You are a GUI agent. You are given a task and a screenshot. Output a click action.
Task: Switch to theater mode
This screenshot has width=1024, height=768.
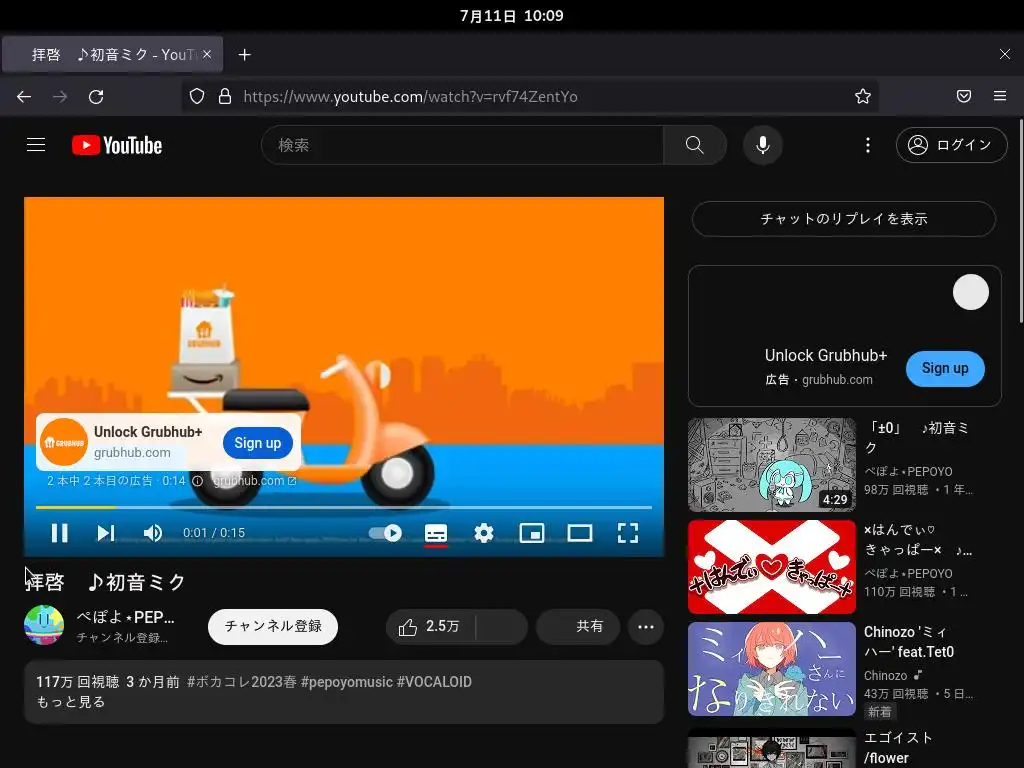(x=580, y=534)
